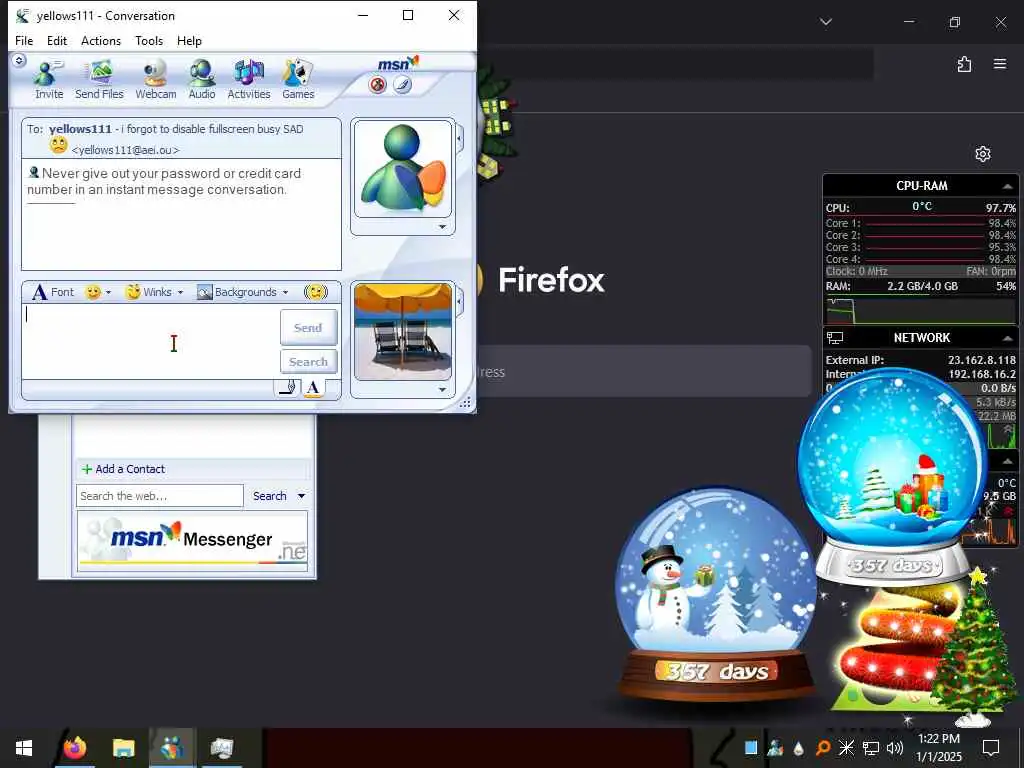The height and width of the screenshot is (768, 1024).
Task: Click the Audio toolbar icon
Action: (x=202, y=78)
